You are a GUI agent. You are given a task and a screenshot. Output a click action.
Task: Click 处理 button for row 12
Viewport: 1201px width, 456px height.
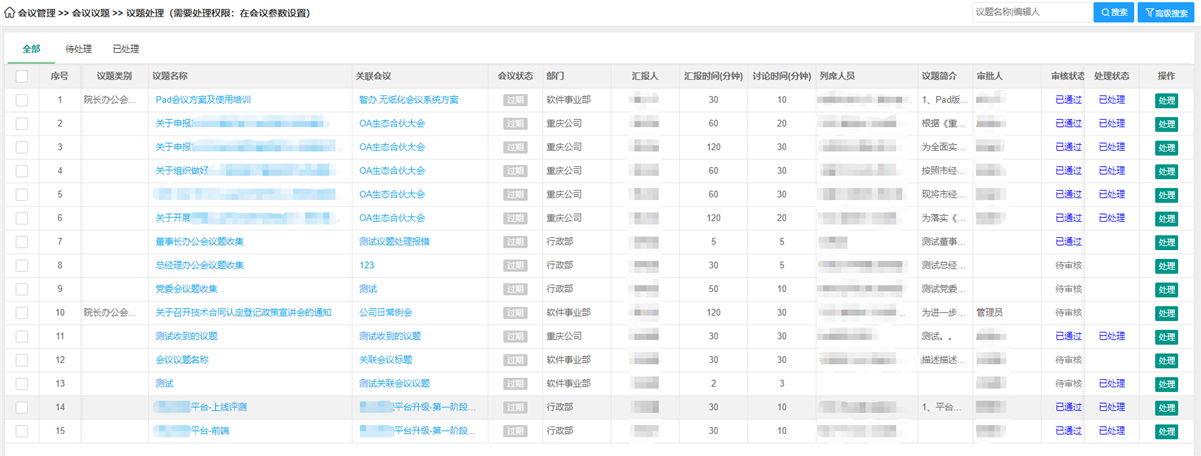coord(1166,360)
